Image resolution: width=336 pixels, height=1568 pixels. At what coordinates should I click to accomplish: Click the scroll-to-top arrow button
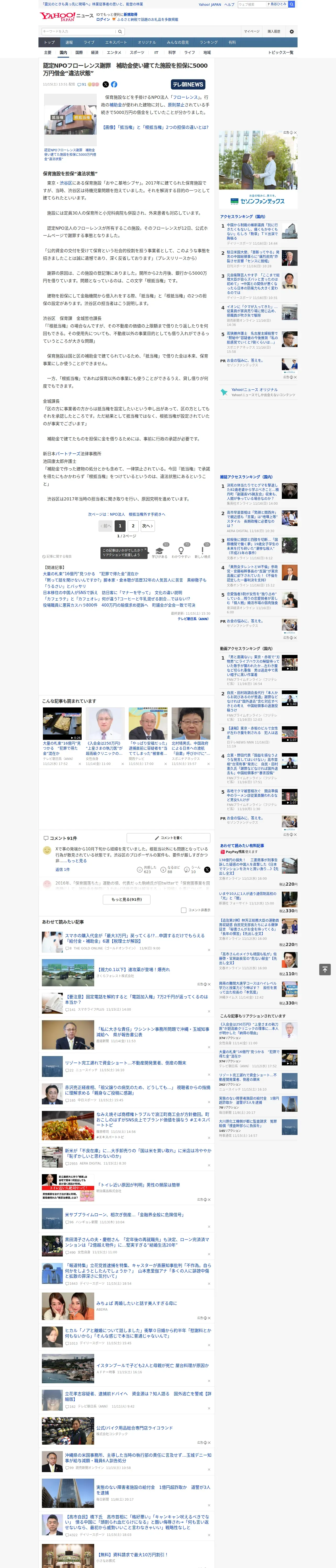tap(325, 969)
